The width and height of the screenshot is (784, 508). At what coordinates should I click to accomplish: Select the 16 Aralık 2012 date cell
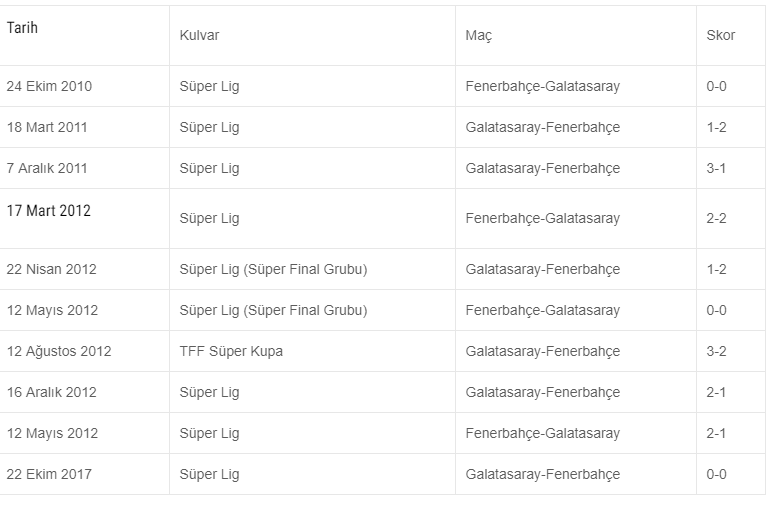tap(52, 392)
